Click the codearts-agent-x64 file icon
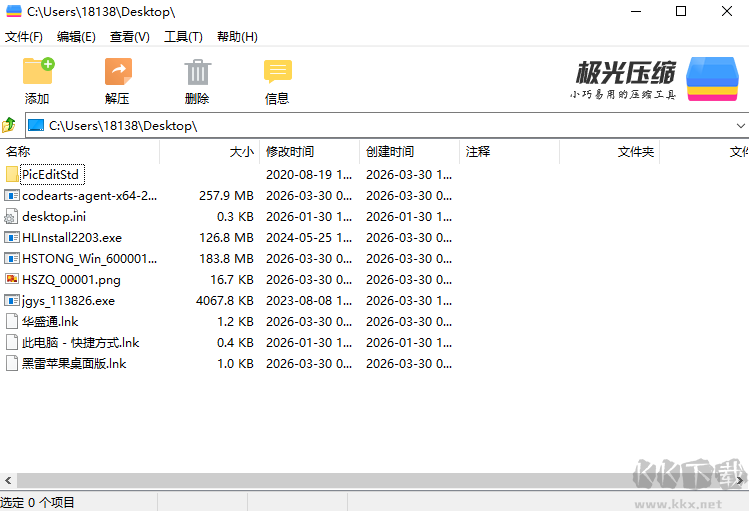Screen dimensions: 749x511 click(12, 195)
